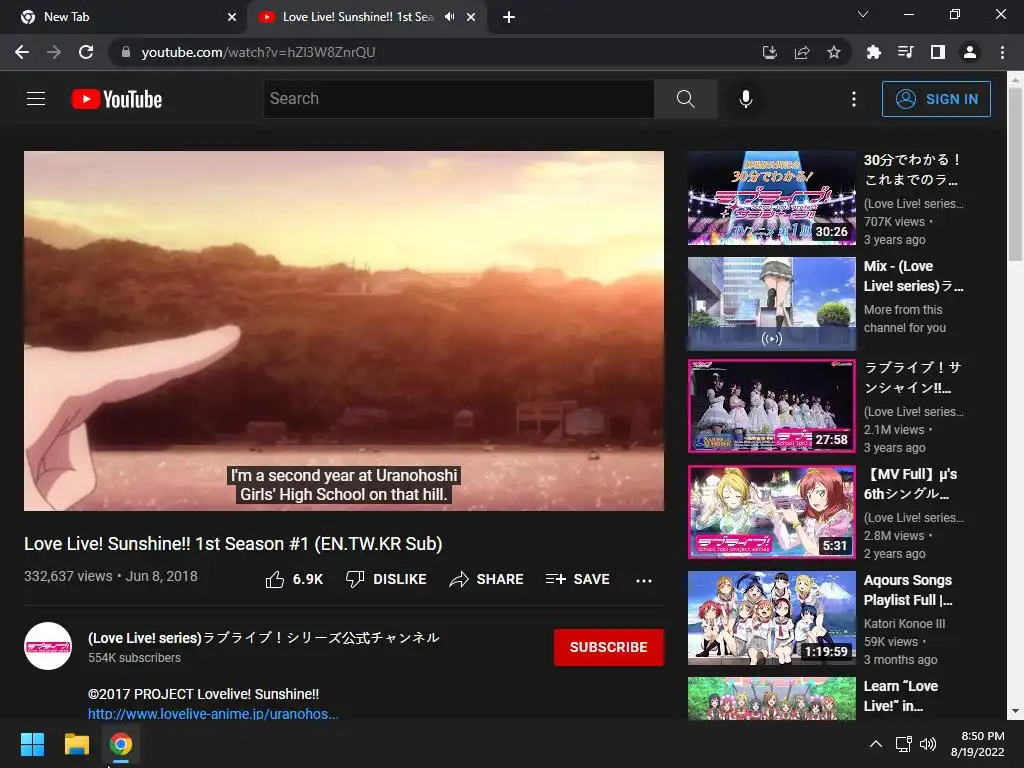The image size is (1024, 768).
Task: Open more actions ellipsis below video
Action: coord(644,580)
